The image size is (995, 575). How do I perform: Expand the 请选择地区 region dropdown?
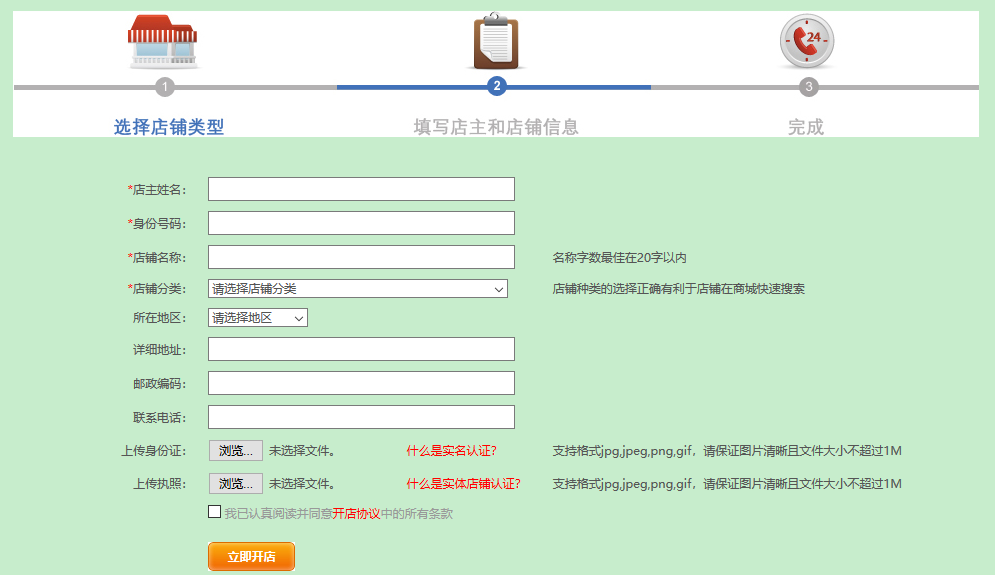tap(258, 318)
